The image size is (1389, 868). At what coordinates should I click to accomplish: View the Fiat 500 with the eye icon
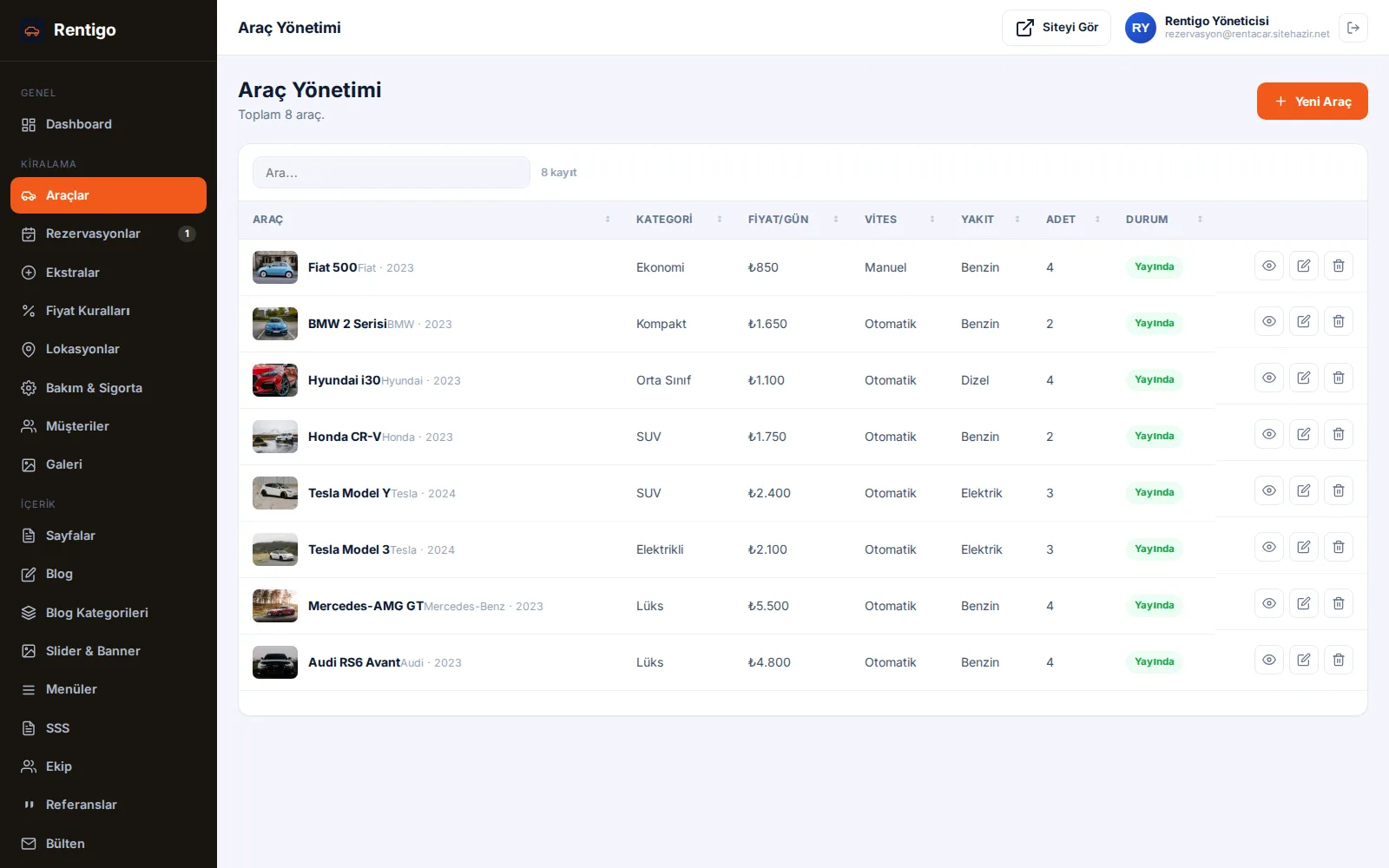[1269, 266]
